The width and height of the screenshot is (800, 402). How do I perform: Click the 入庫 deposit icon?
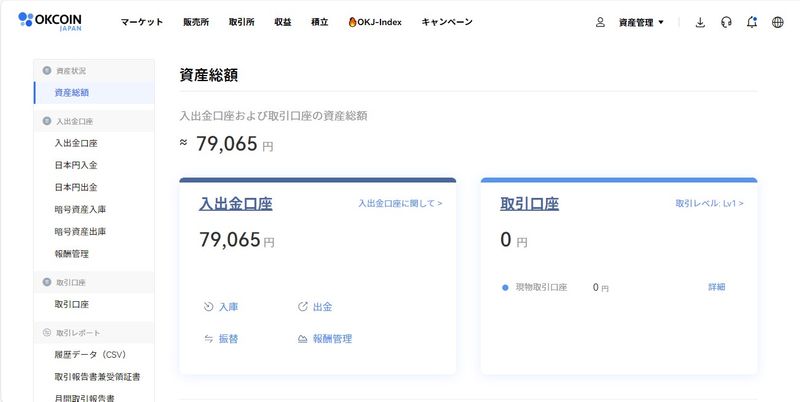click(x=209, y=306)
